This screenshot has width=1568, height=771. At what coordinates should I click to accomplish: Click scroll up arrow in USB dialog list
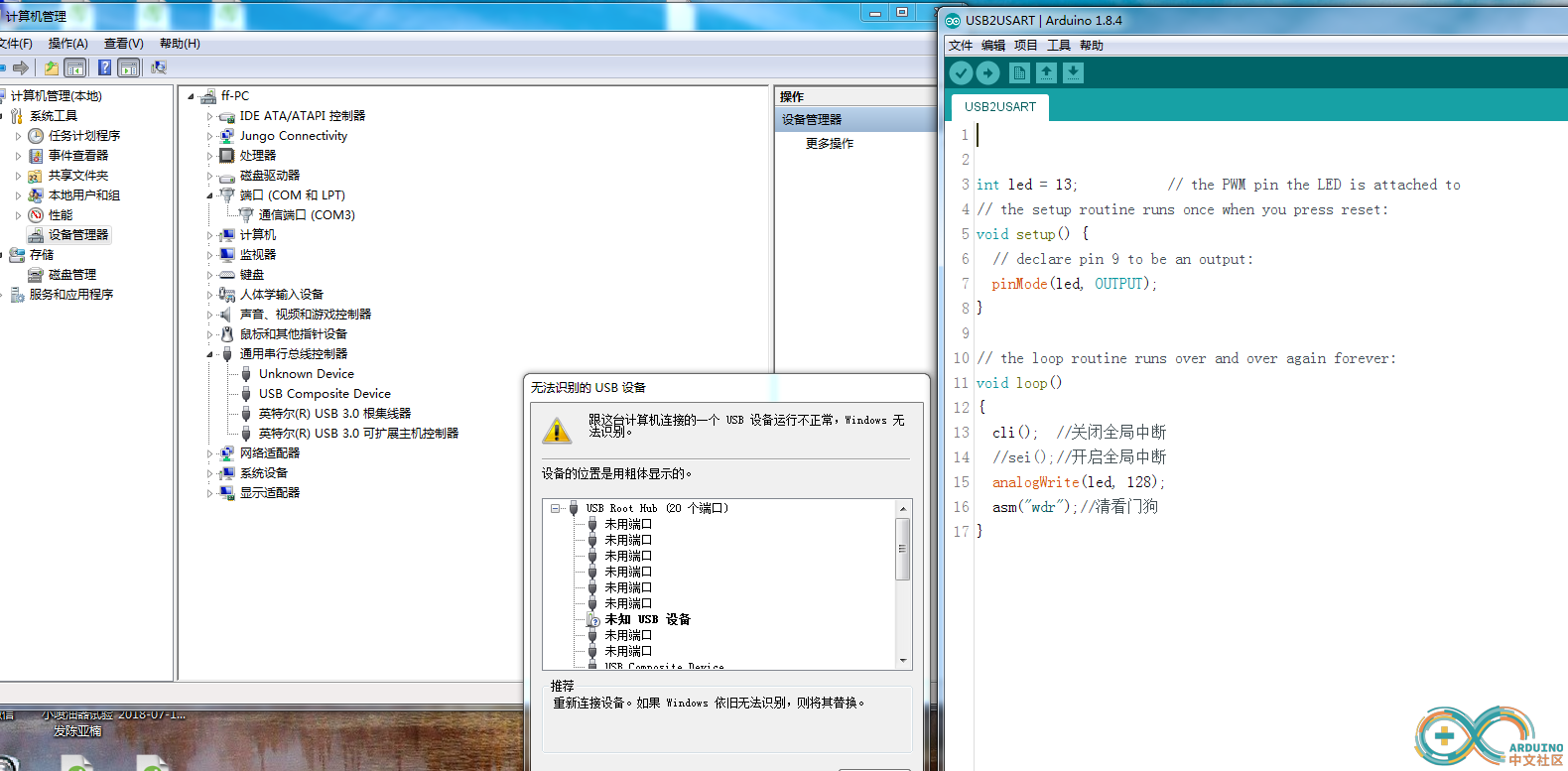(x=903, y=508)
